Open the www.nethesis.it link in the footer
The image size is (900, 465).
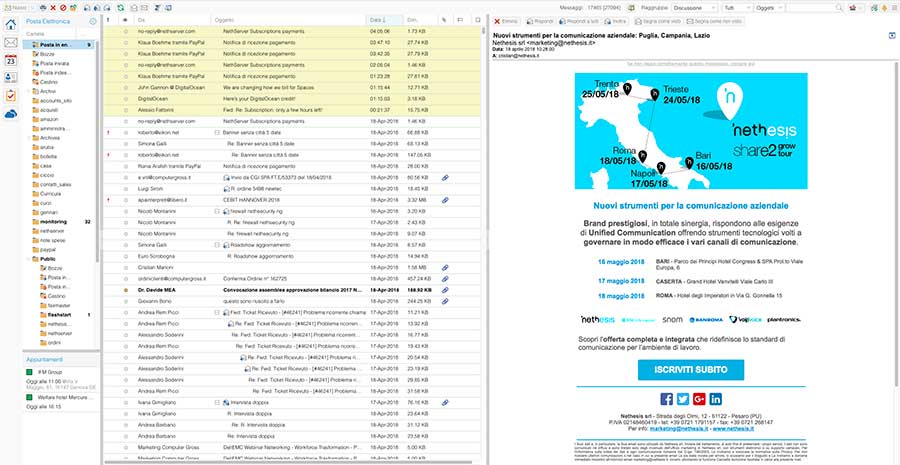[733, 428]
